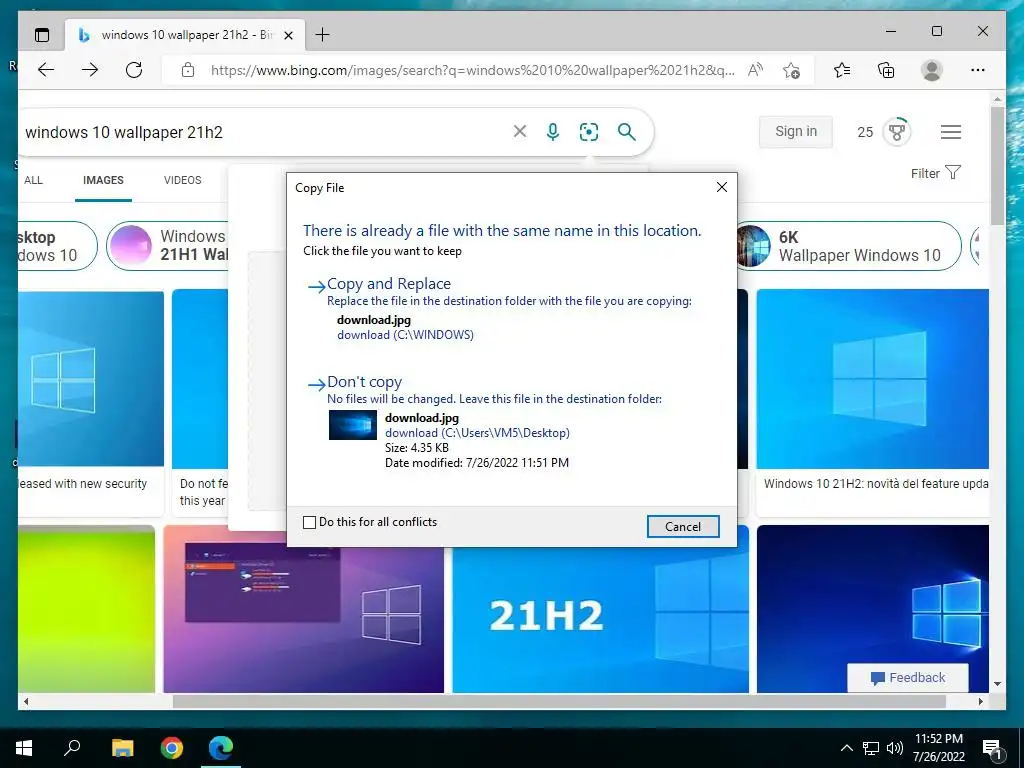Click the search magnifier icon
This screenshot has width=1024, height=768.
[x=626, y=131]
